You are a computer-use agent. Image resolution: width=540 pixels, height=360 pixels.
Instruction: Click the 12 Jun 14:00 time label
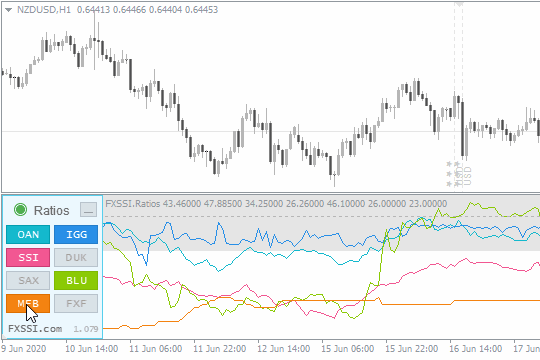tap(284, 349)
